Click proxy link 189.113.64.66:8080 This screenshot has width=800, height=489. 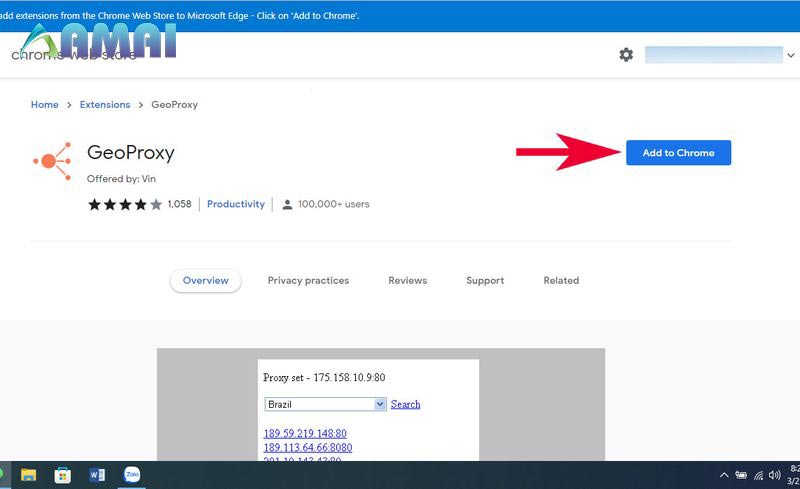pyautogui.click(x=308, y=448)
